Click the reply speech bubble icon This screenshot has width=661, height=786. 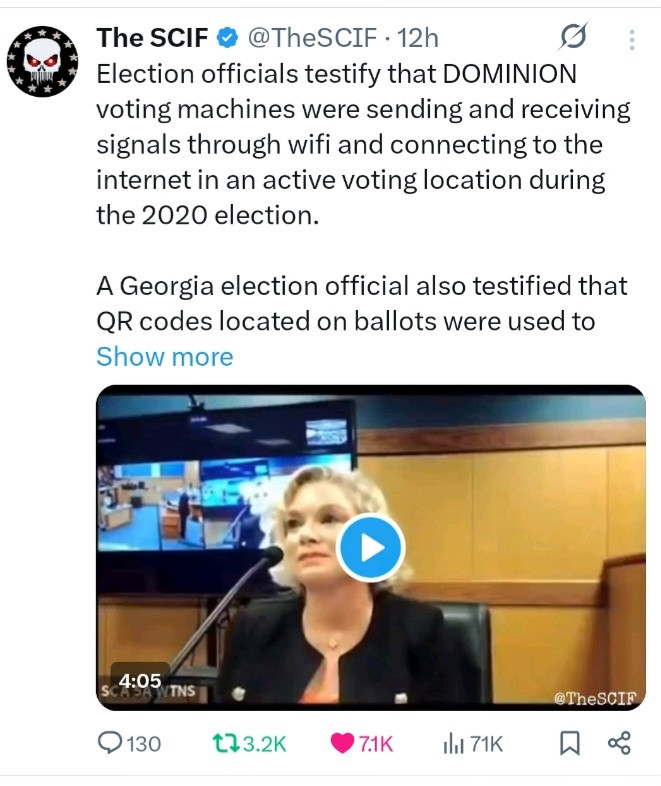click(x=110, y=743)
